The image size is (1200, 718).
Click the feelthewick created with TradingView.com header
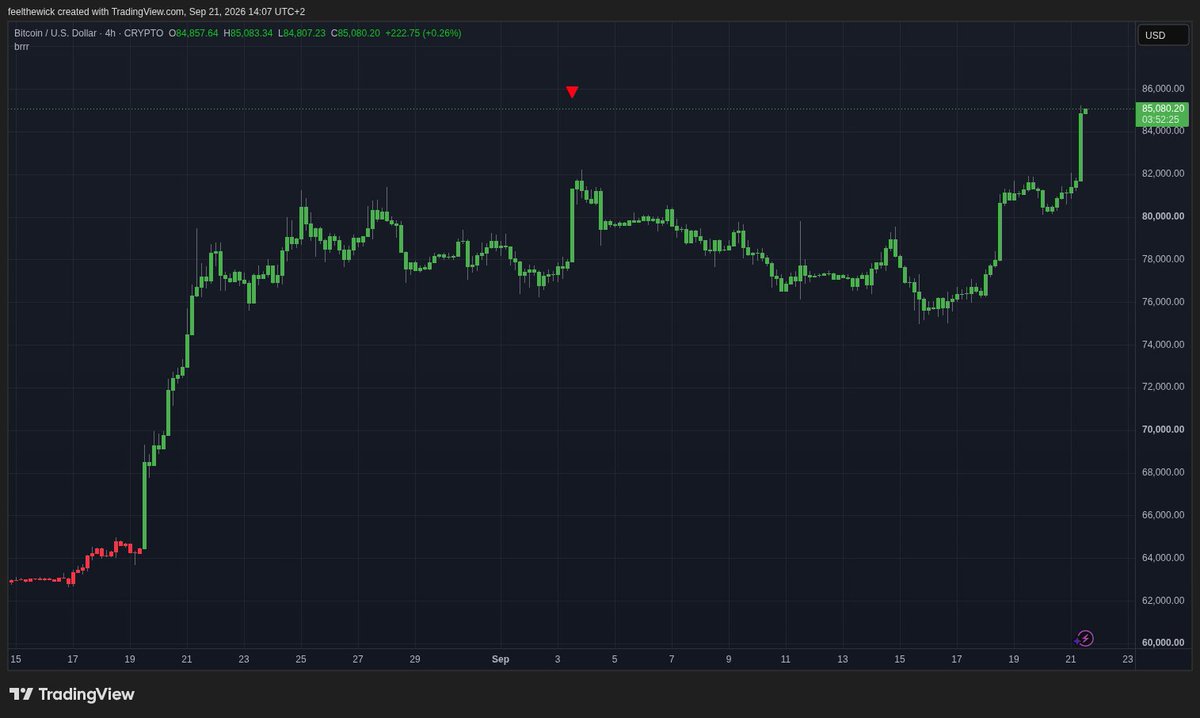[x=156, y=11]
